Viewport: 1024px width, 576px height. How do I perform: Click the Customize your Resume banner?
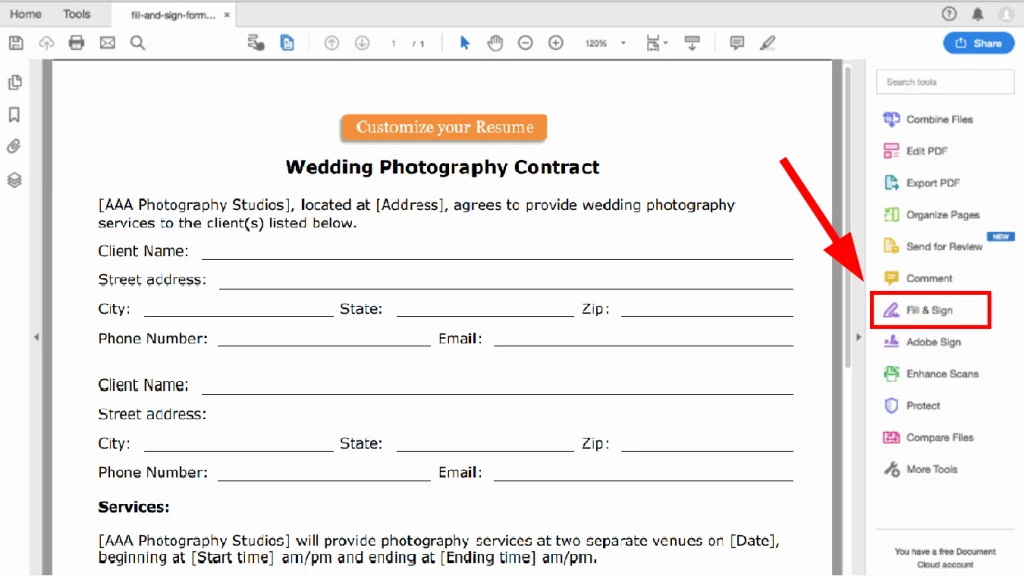(x=443, y=127)
